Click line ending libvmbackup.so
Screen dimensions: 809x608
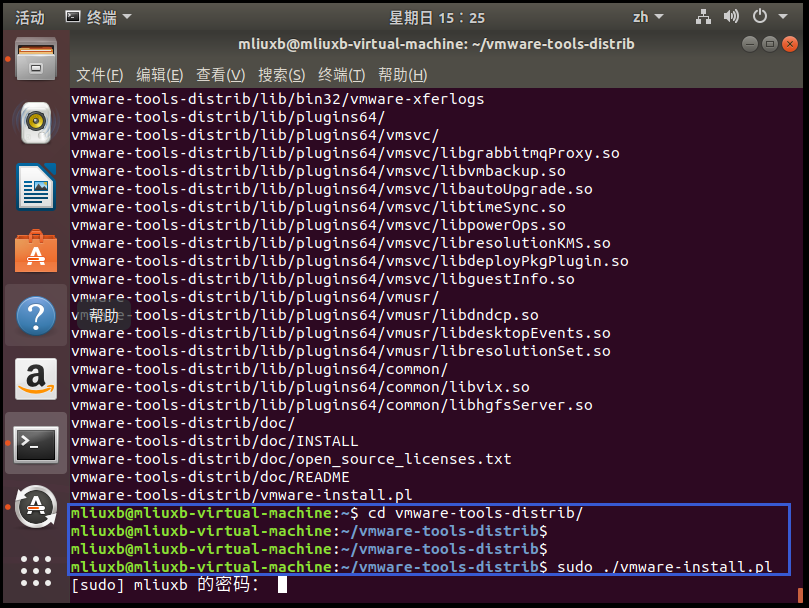318,171
